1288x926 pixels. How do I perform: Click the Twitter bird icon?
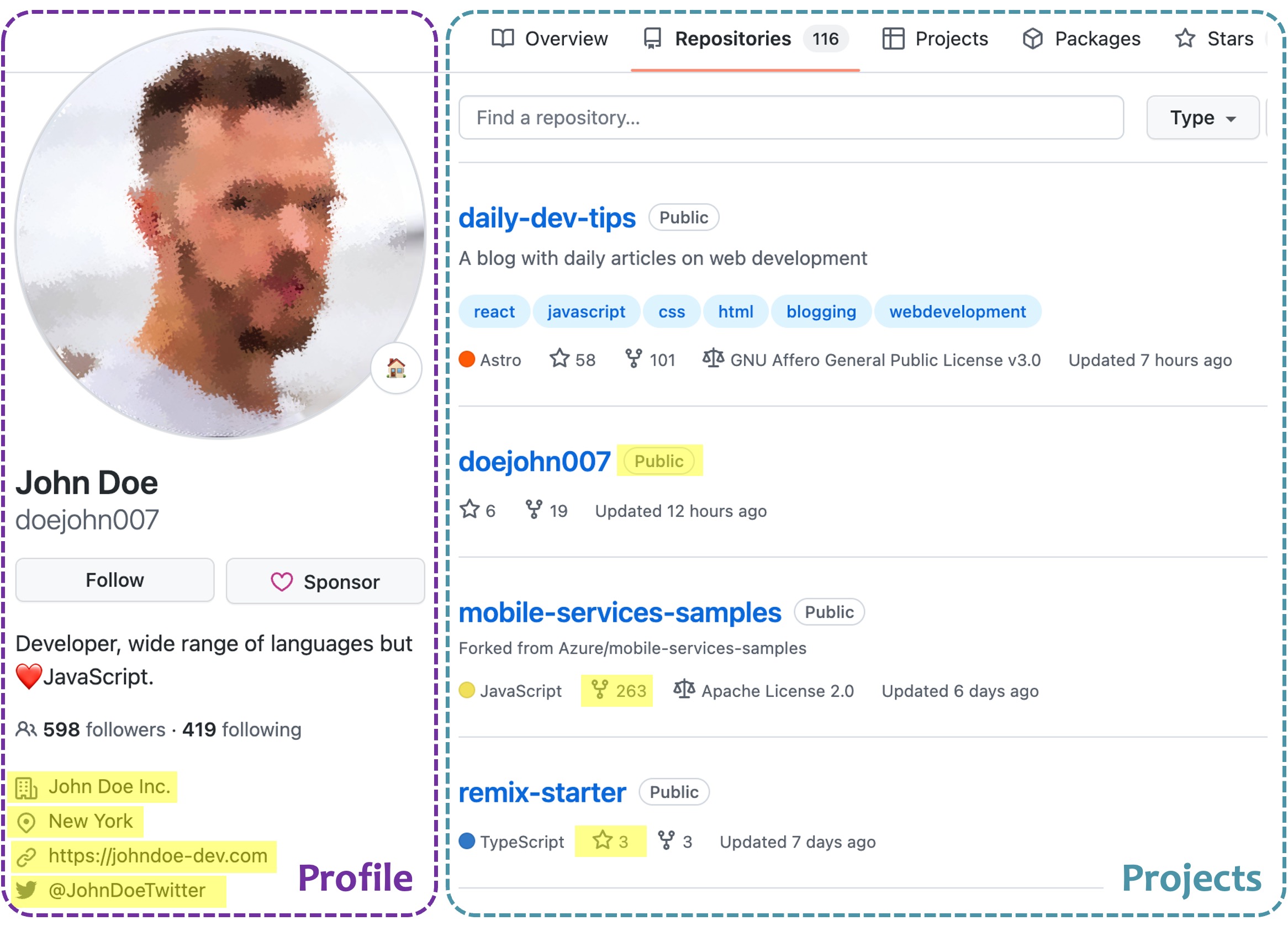point(26,890)
